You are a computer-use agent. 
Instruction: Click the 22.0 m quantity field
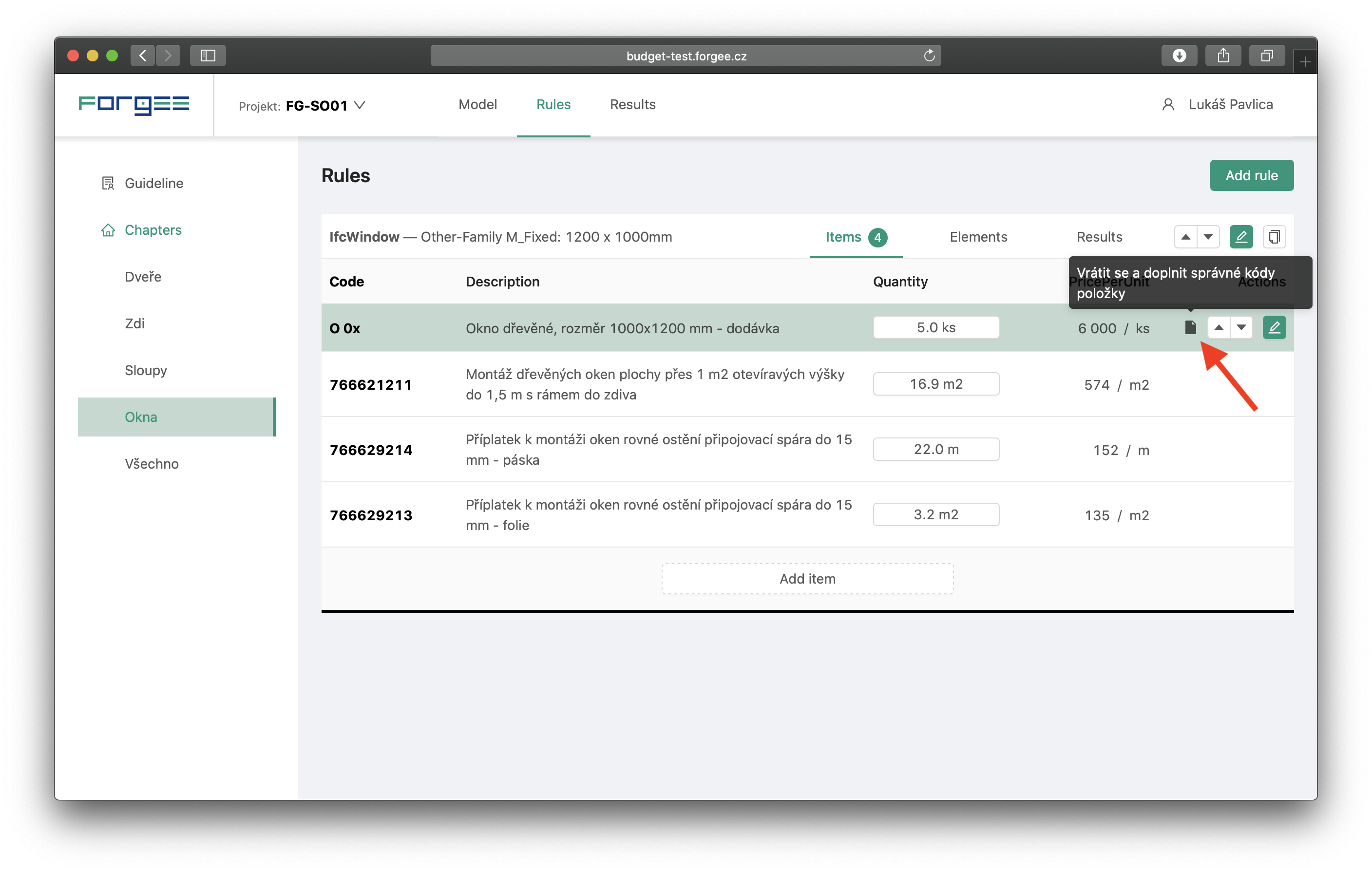[935, 449]
